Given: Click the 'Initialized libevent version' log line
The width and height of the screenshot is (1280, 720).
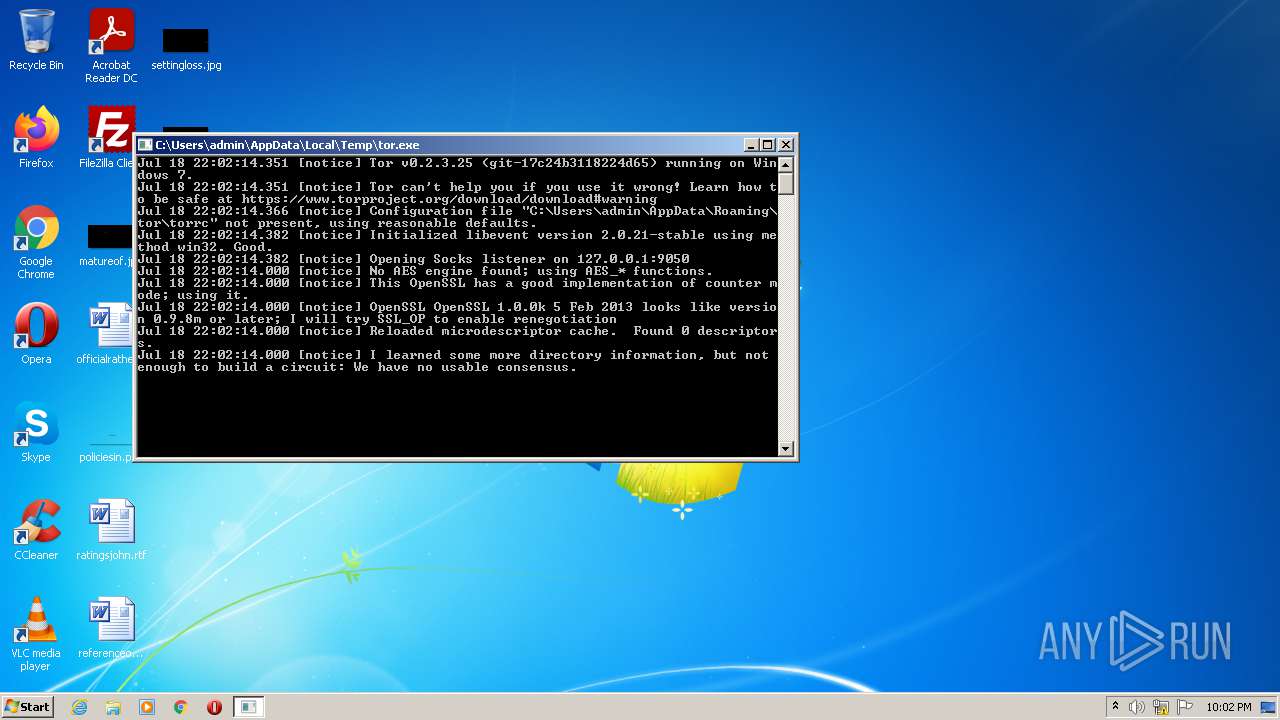Looking at the screenshot, I should (x=457, y=241).
